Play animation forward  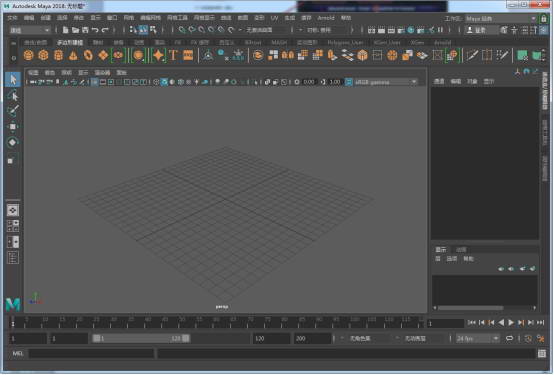coord(511,322)
